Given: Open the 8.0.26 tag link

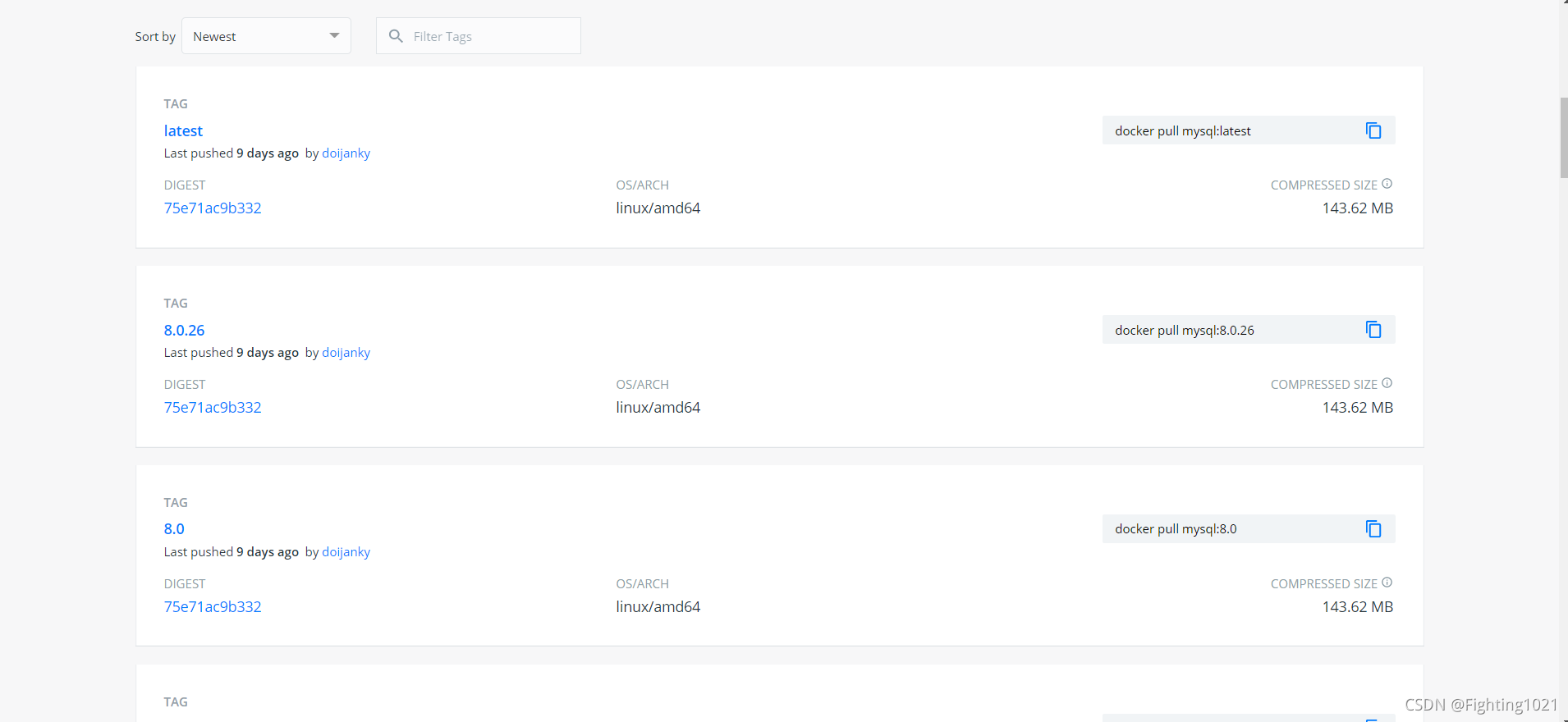Looking at the screenshot, I should 184,330.
